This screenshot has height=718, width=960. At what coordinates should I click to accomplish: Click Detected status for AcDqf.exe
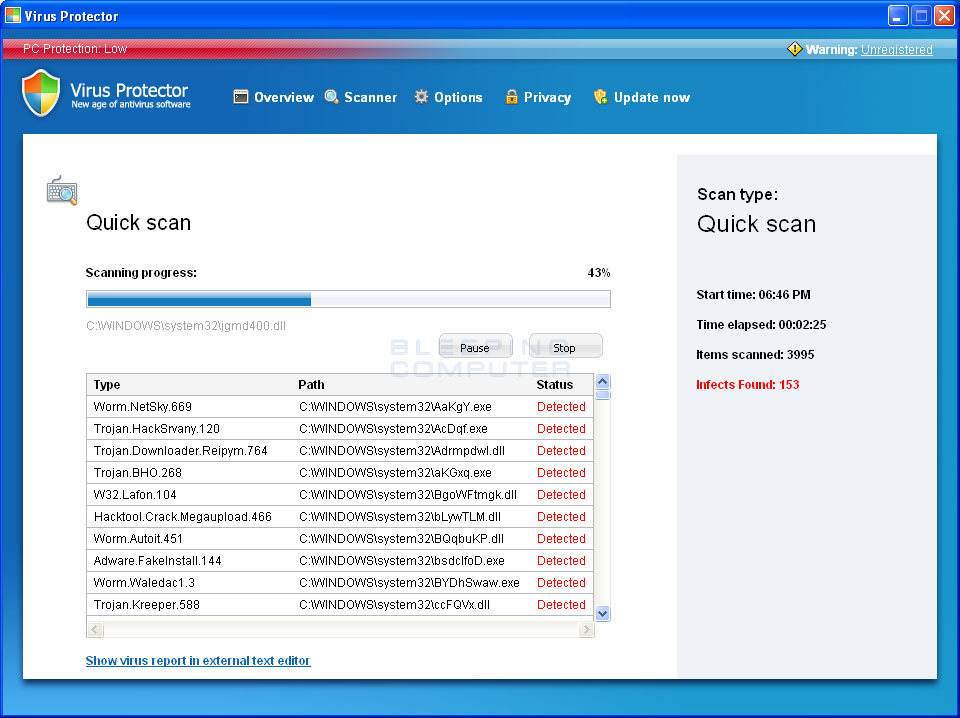tap(561, 428)
